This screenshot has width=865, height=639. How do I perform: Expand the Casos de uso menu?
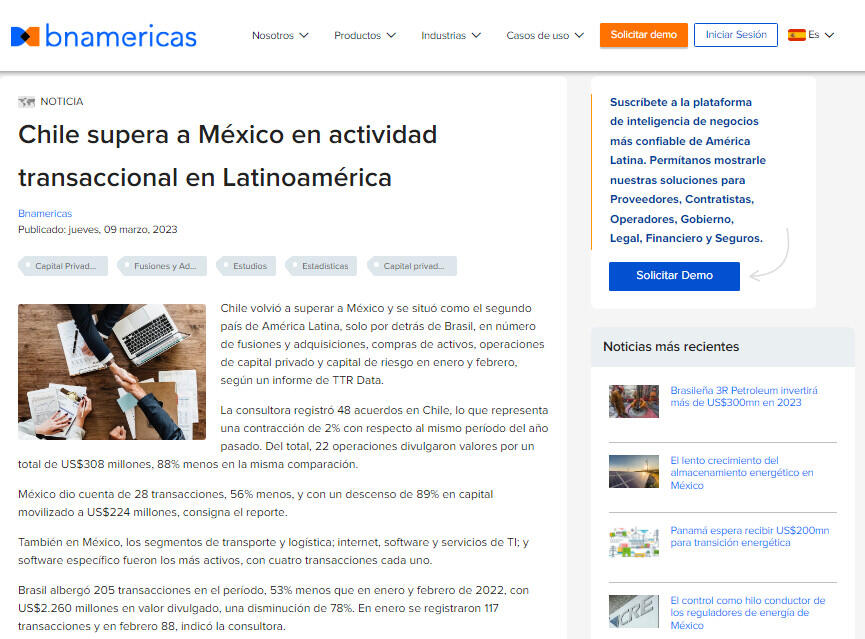click(545, 35)
